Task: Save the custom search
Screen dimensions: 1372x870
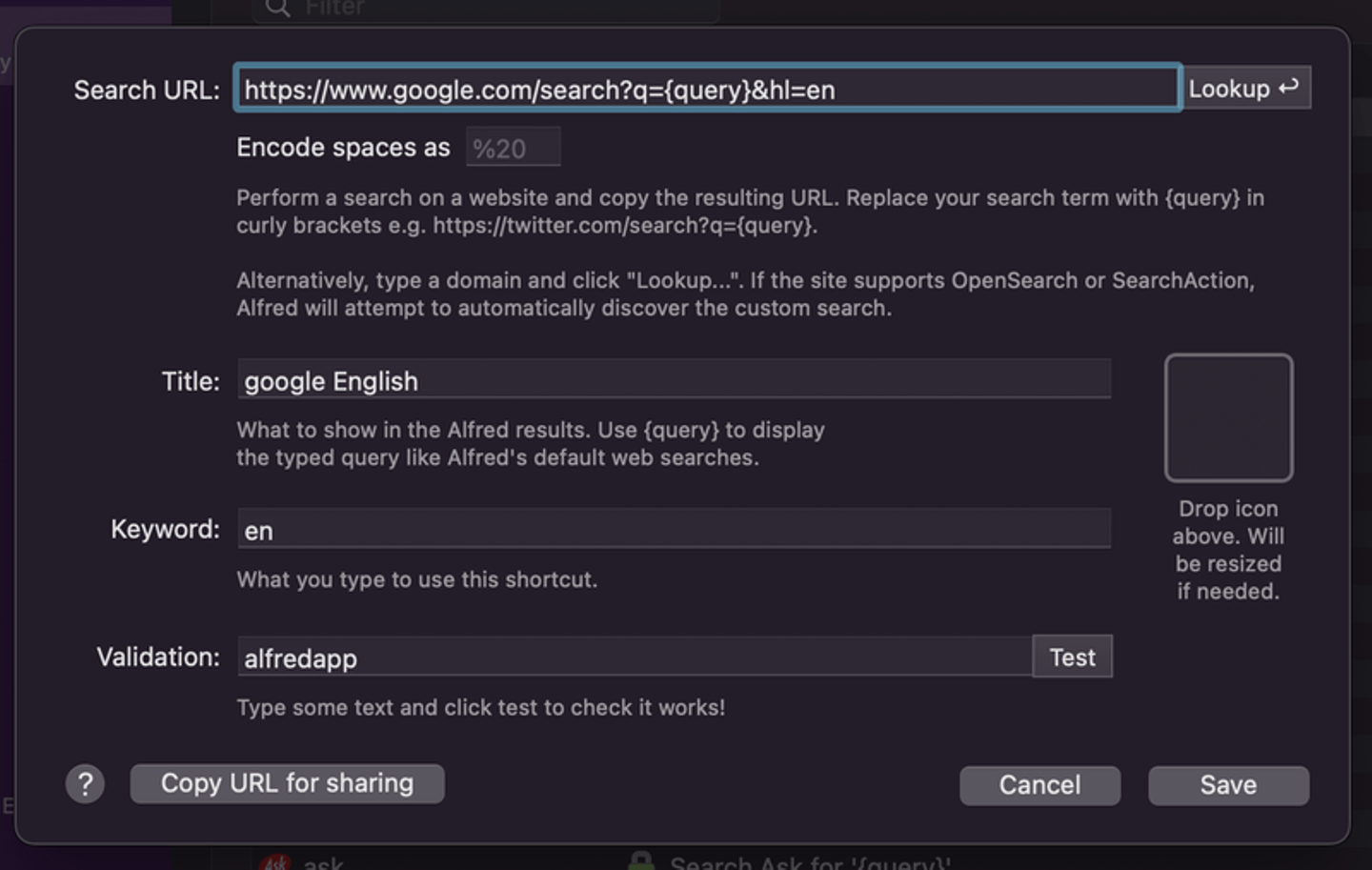Action: 1228,785
